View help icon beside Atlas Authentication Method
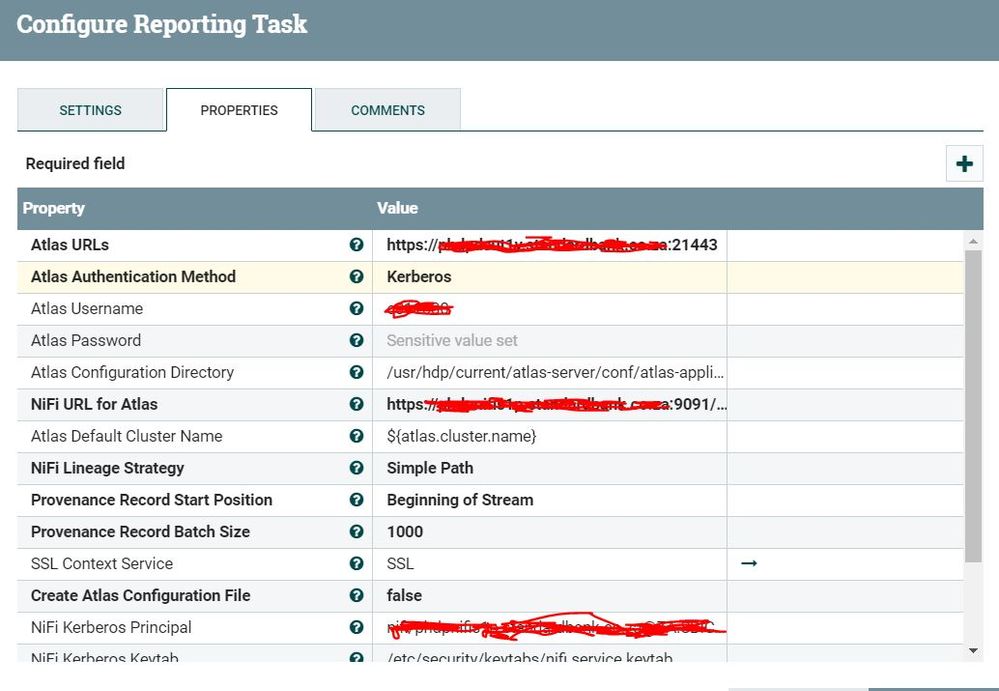The width and height of the screenshot is (999, 691). (357, 276)
